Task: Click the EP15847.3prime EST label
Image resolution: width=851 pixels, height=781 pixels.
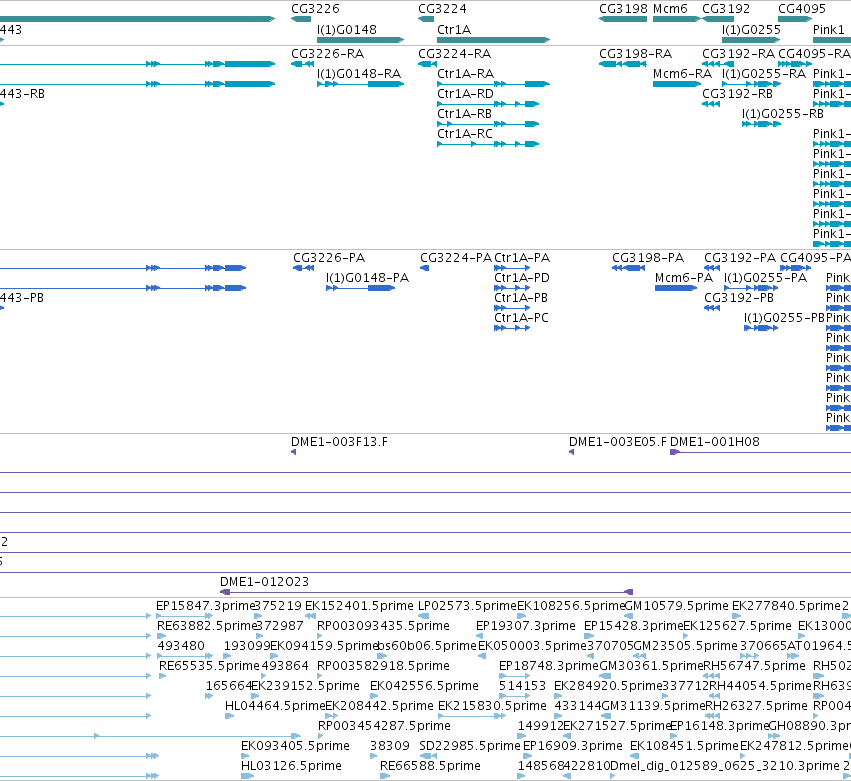Action: (205, 606)
